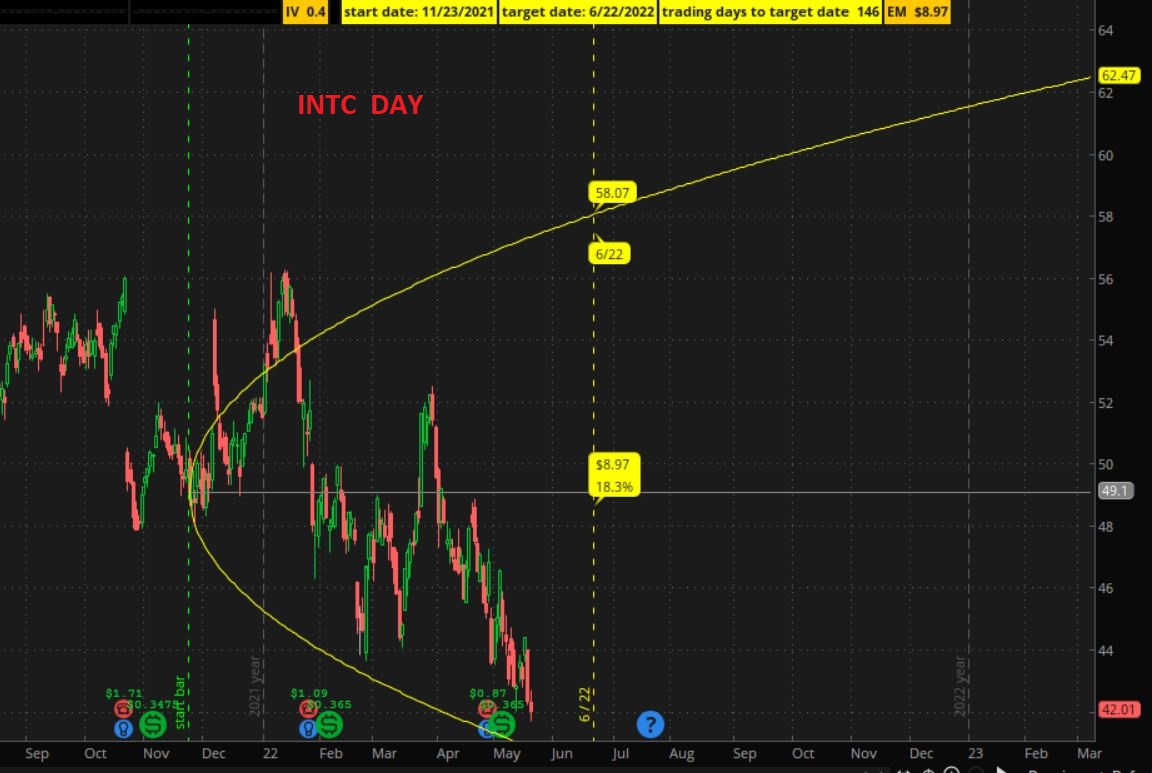Click the $8.97 18.3% expected move bubble

pos(615,475)
